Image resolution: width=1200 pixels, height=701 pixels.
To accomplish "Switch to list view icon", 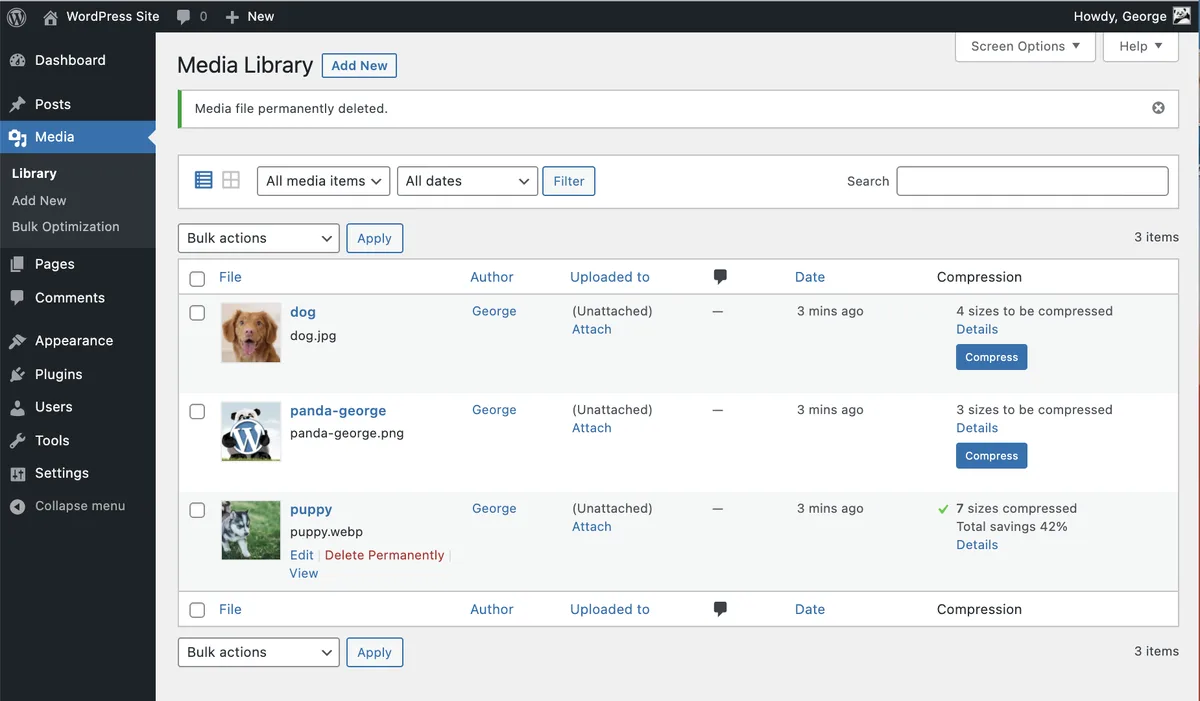I will (x=204, y=180).
